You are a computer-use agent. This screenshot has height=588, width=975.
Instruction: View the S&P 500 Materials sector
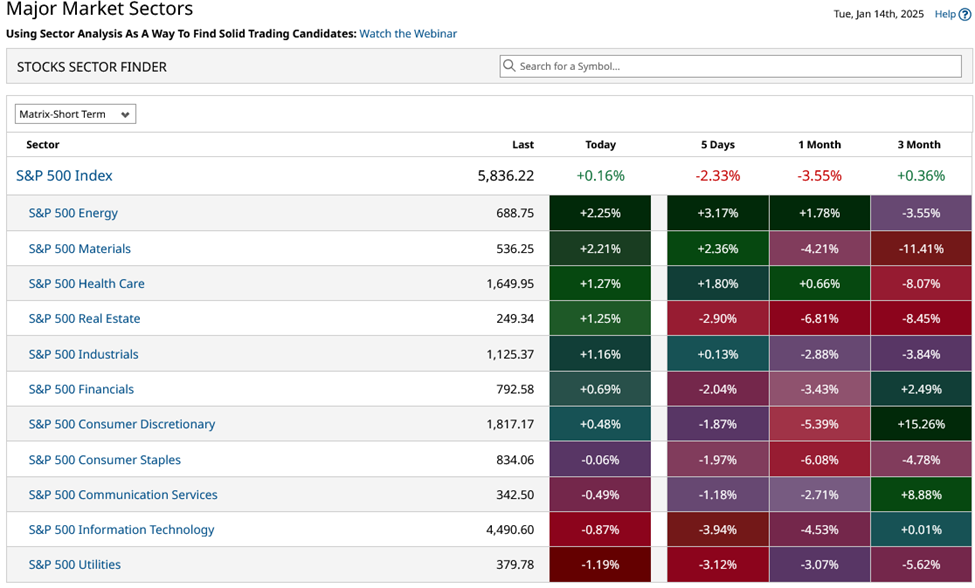coord(79,248)
